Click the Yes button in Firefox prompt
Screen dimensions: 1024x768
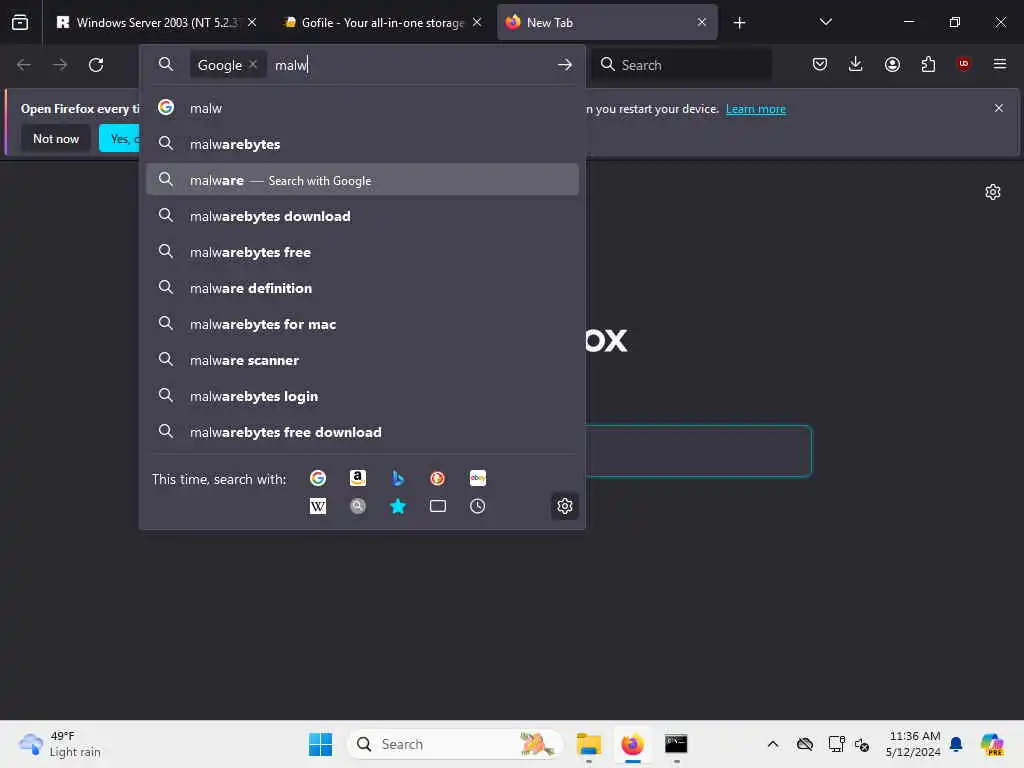pyautogui.click(x=120, y=138)
